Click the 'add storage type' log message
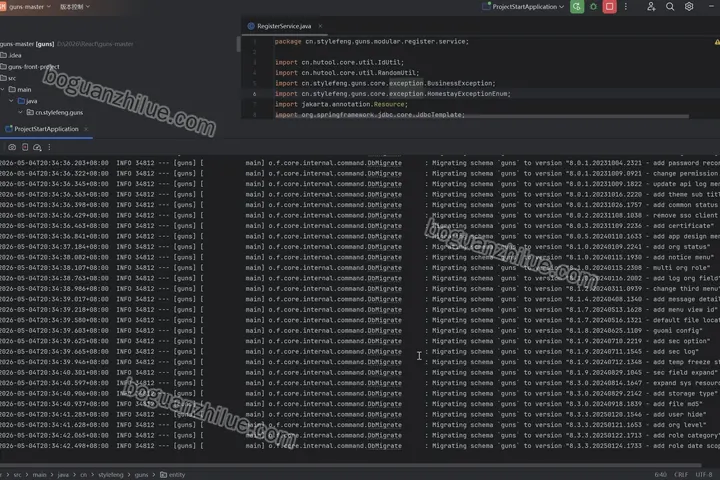The image size is (720, 480). coord(685,394)
